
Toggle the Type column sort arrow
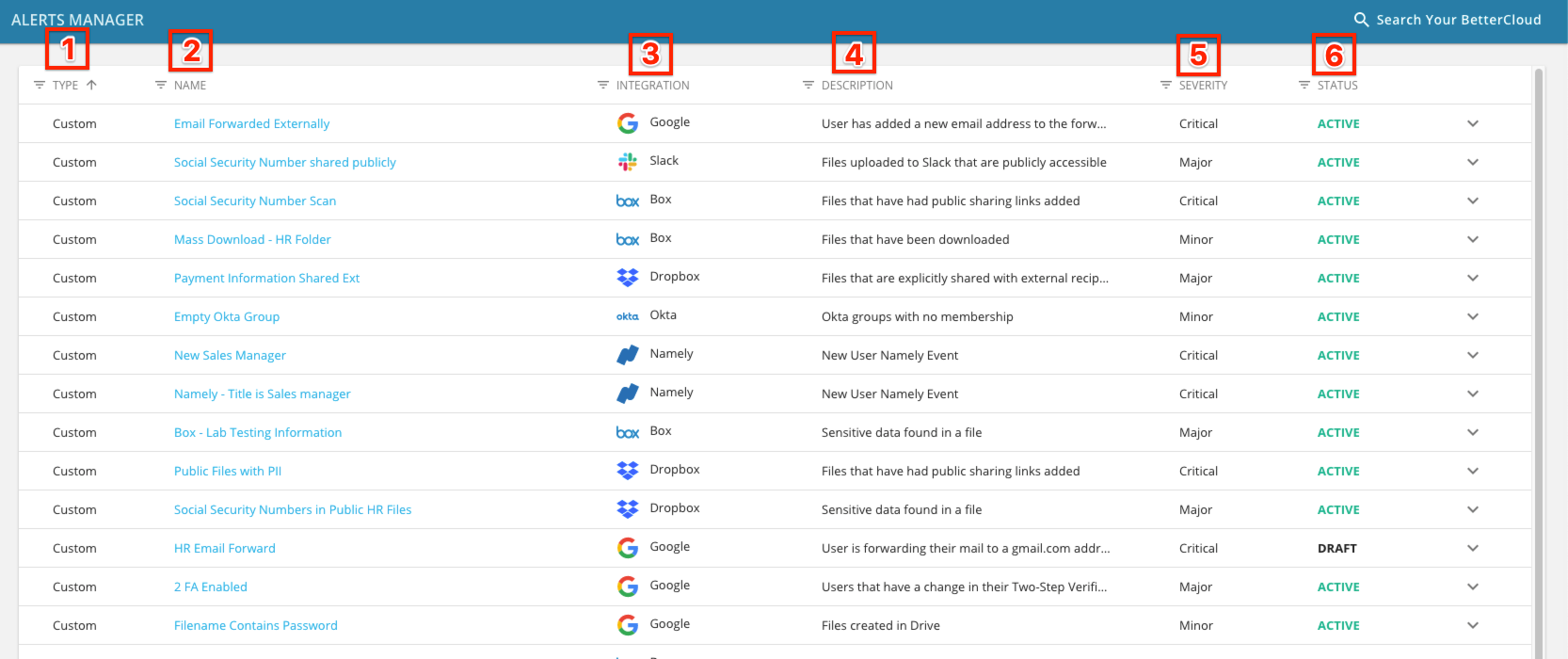coord(91,85)
